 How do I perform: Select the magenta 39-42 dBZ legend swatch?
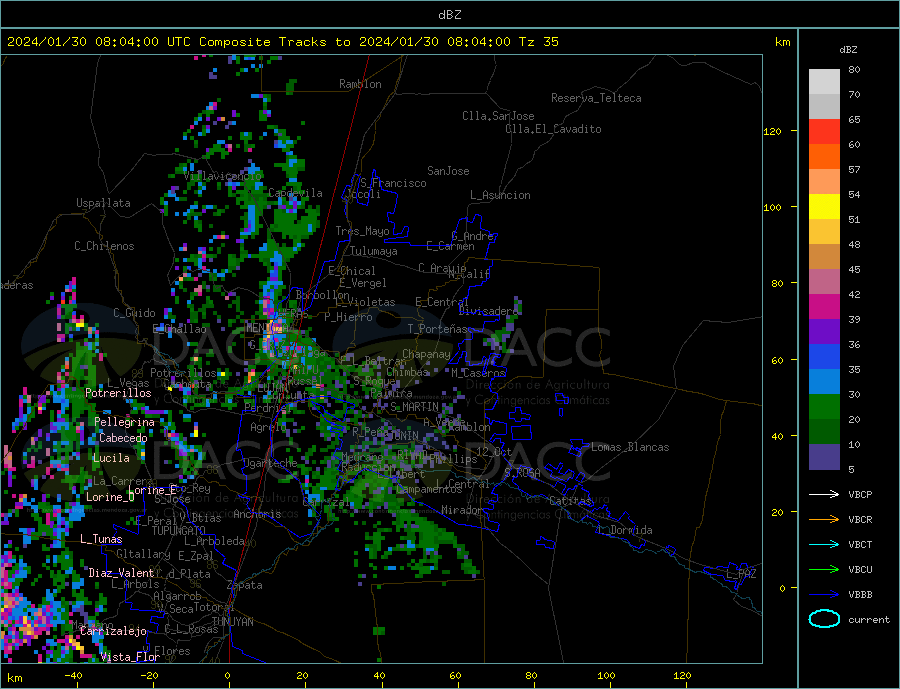click(x=824, y=307)
